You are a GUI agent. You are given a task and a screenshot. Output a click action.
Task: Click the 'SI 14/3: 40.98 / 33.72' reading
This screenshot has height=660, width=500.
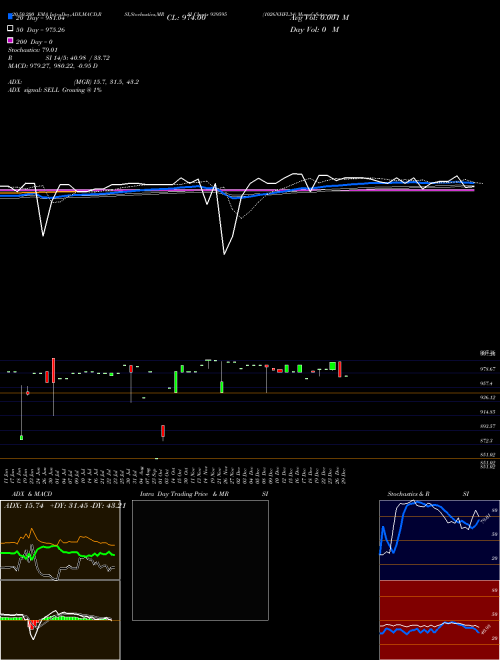77,58
